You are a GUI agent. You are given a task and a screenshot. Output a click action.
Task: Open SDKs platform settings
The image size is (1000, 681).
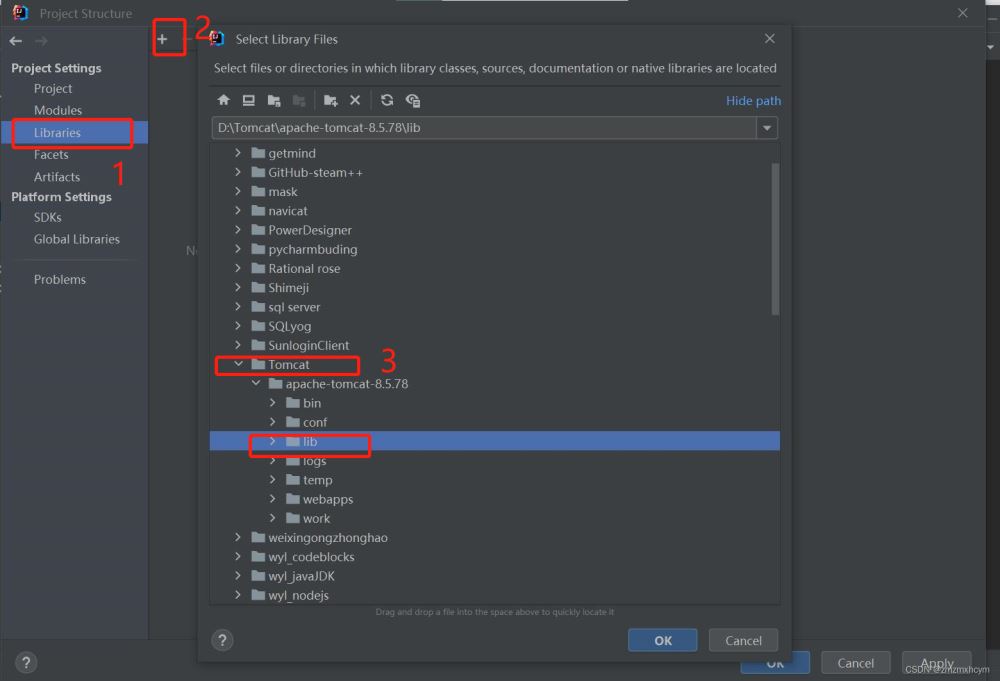(48, 217)
